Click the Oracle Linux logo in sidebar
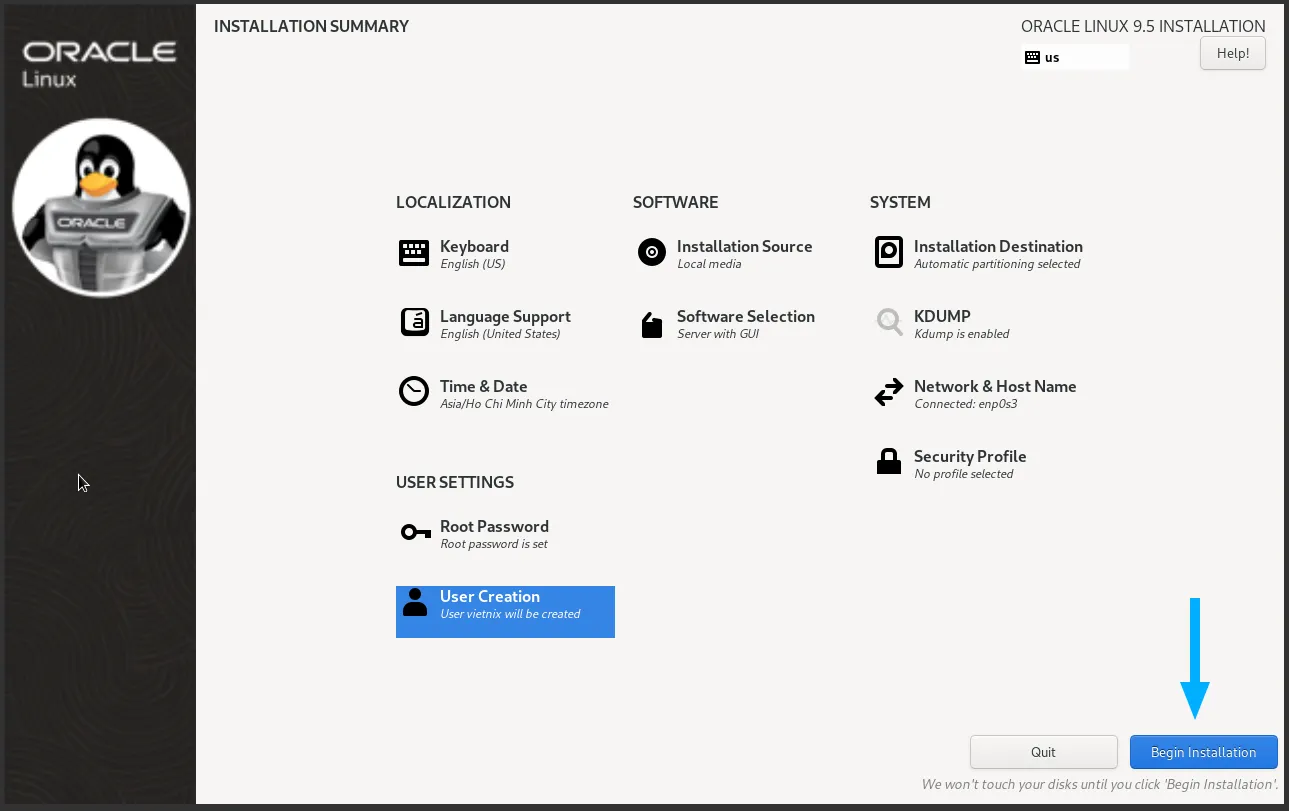Screen dimensions: 1289x811 coord(99,62)
